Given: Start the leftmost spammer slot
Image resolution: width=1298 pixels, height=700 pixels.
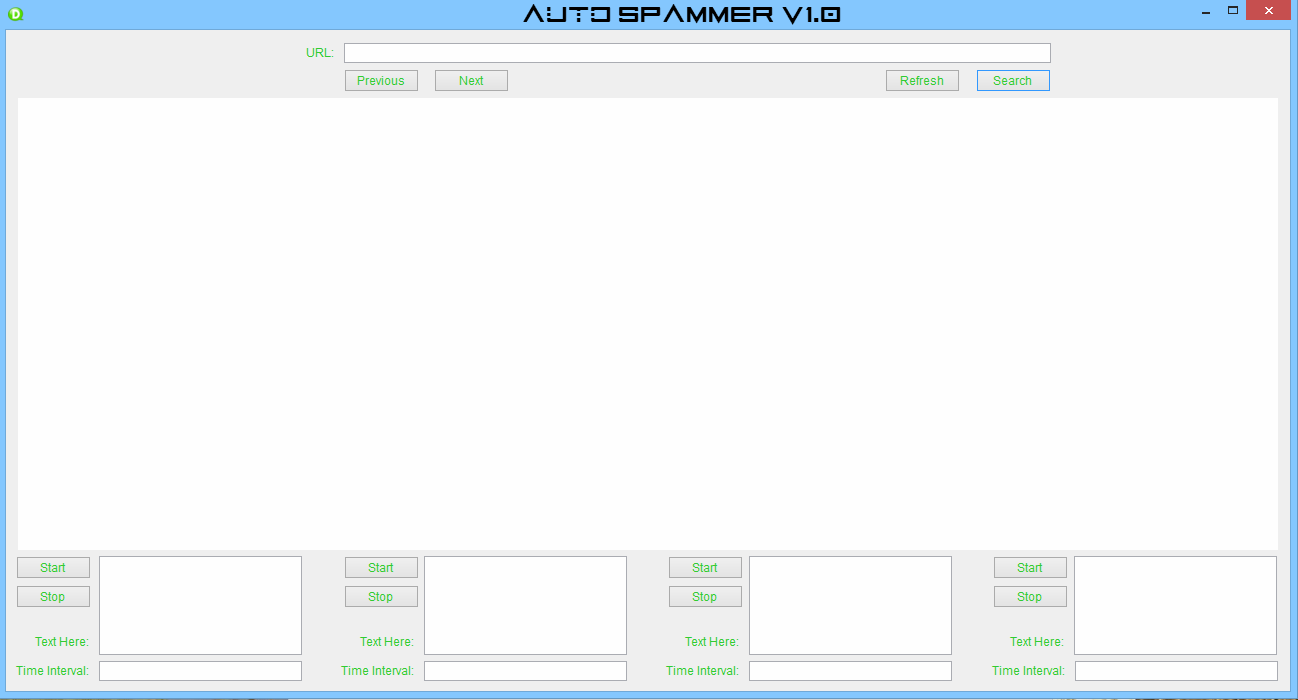Looking at the screenshot, I should pyautogui.click(x=53, y=568).
